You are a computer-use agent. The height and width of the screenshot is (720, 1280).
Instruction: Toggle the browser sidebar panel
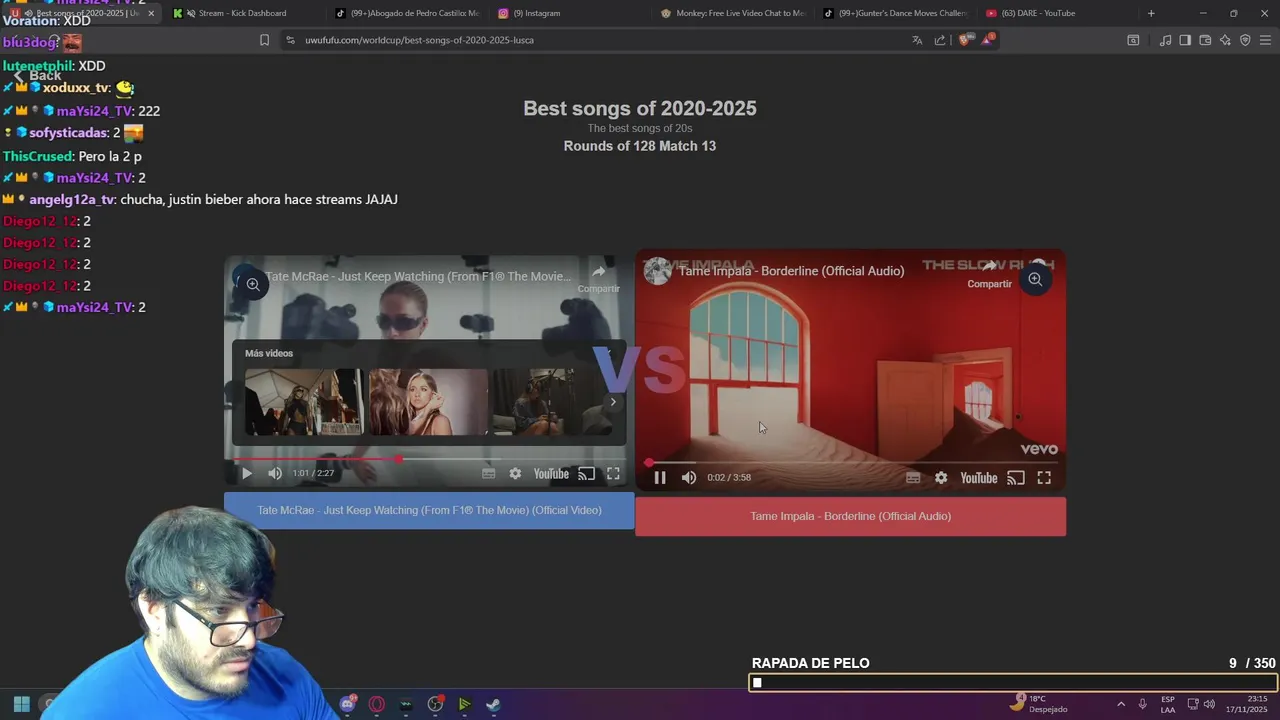1185,40
